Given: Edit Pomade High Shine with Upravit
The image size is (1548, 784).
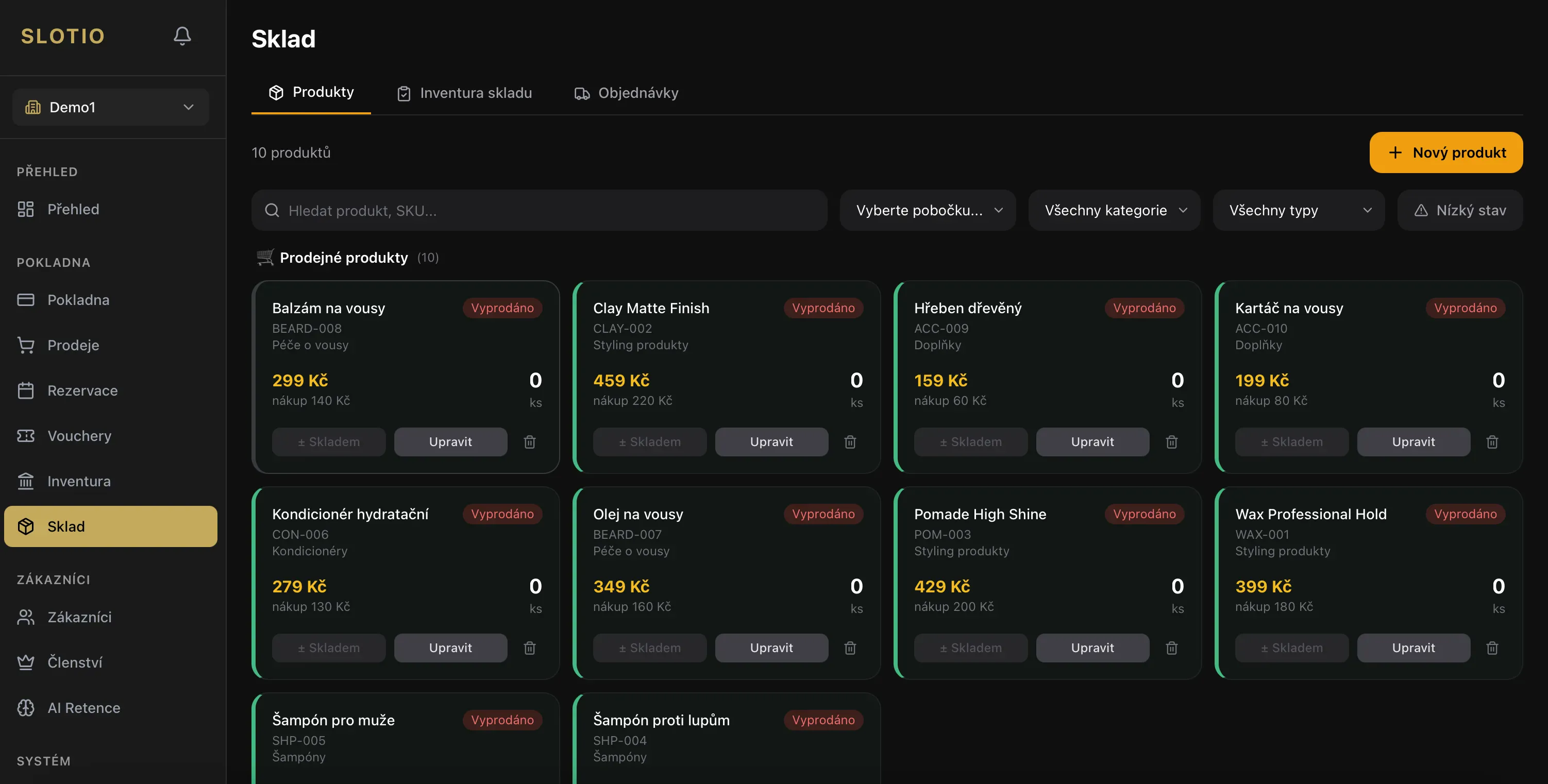Looking at the screenshot, I should click(x=1092, y=648).
